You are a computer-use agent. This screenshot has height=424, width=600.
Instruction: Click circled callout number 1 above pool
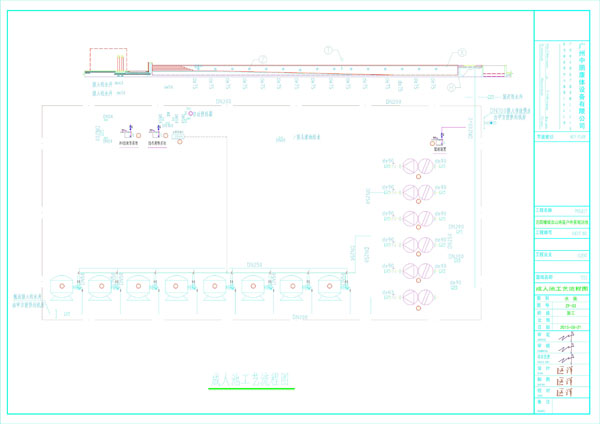pos(329,49)
